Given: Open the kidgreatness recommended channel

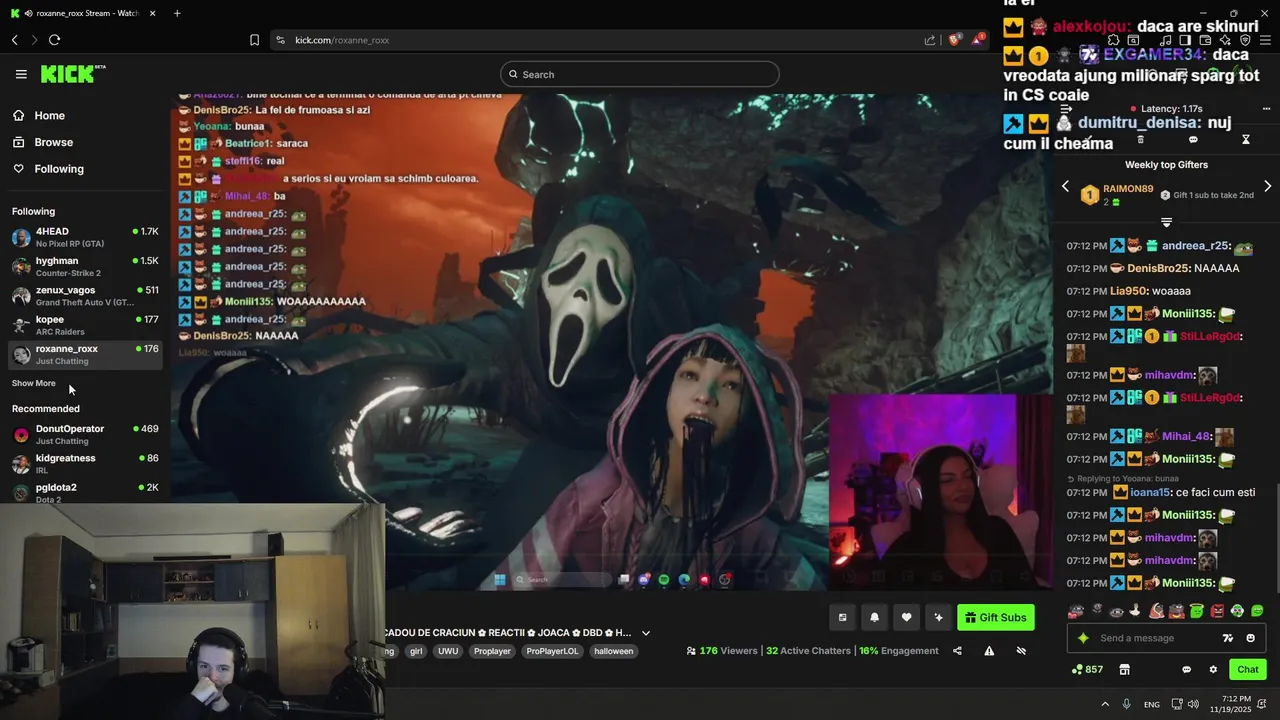Looking at the screenshot, I should click(85, 463).
